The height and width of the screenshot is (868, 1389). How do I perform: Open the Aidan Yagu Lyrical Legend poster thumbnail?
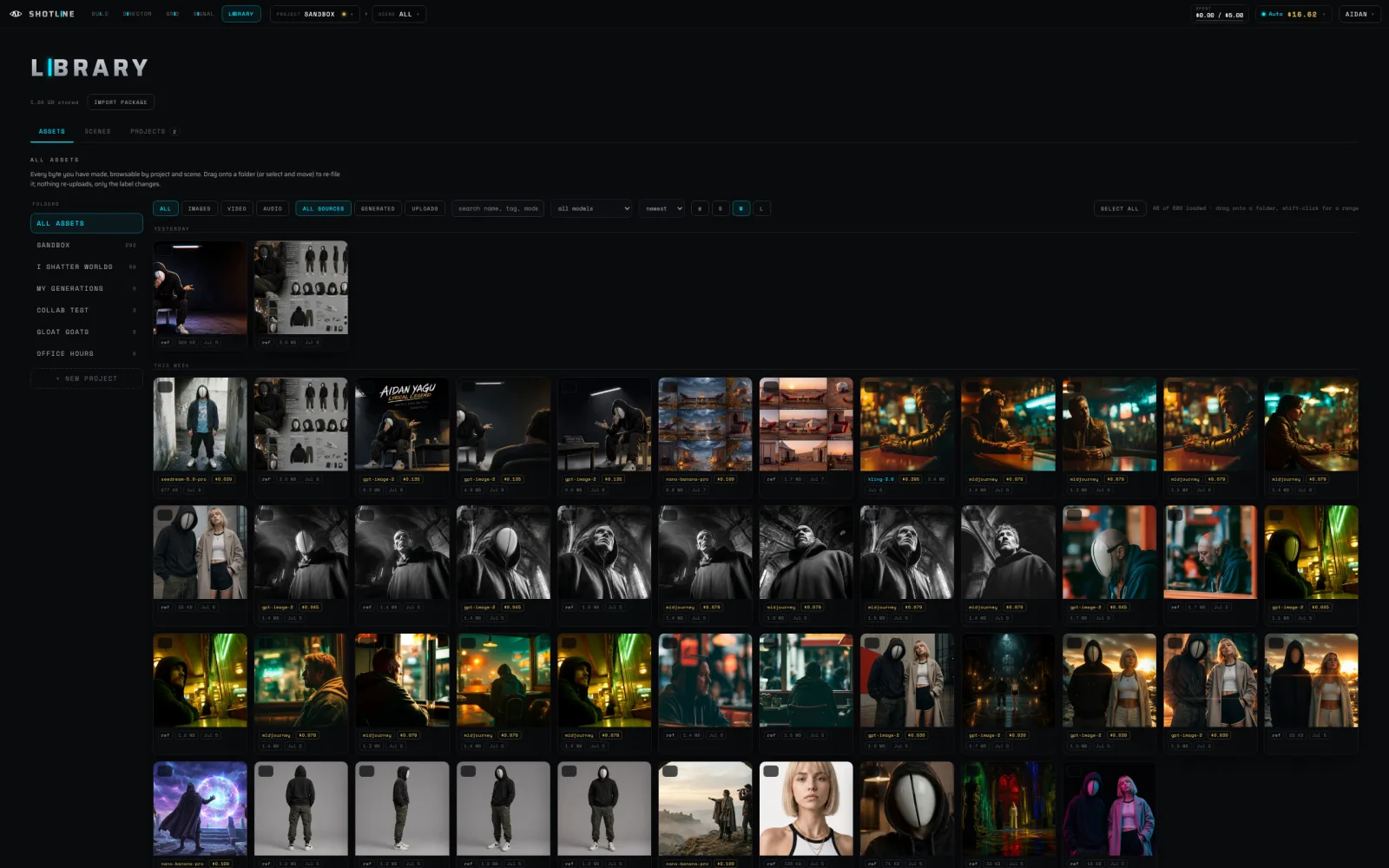(402, 424)
